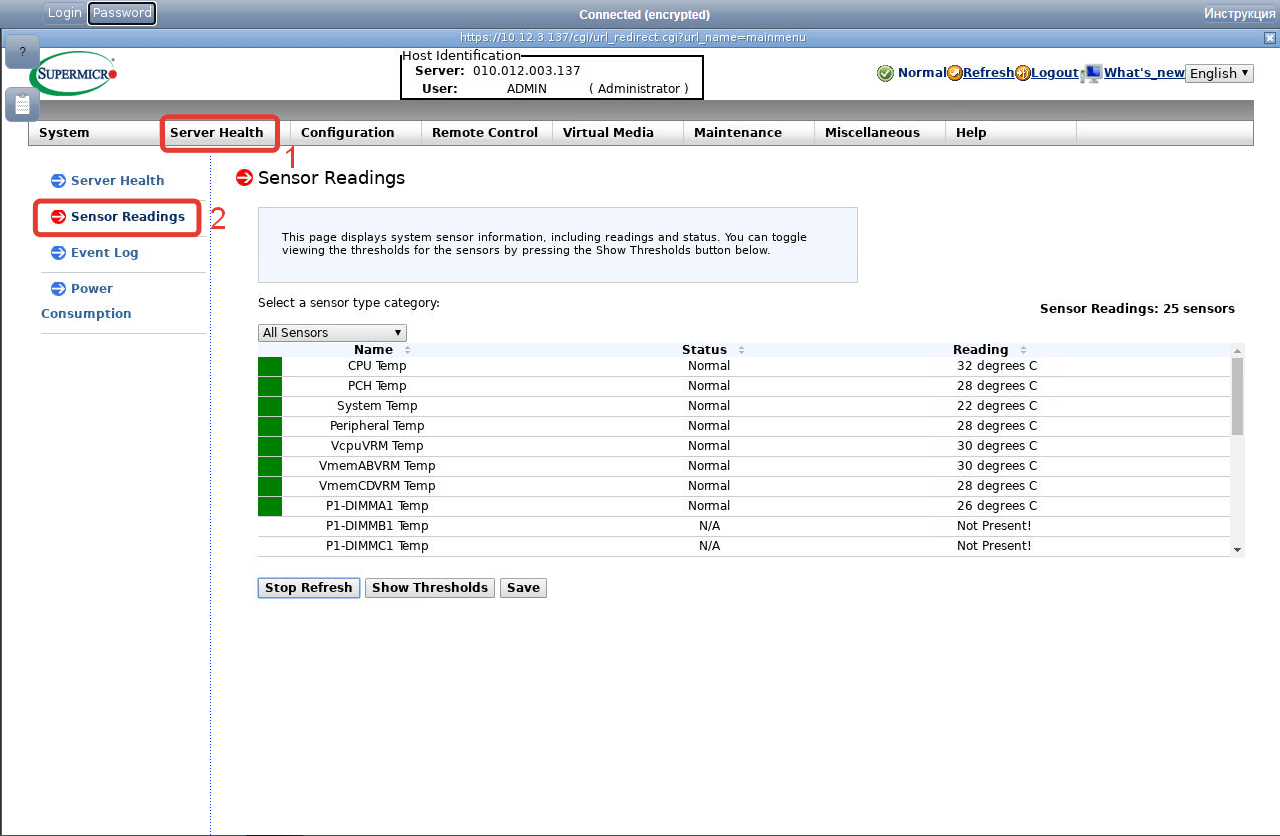
Task: Click the question mark help side button
Action: 22,52
